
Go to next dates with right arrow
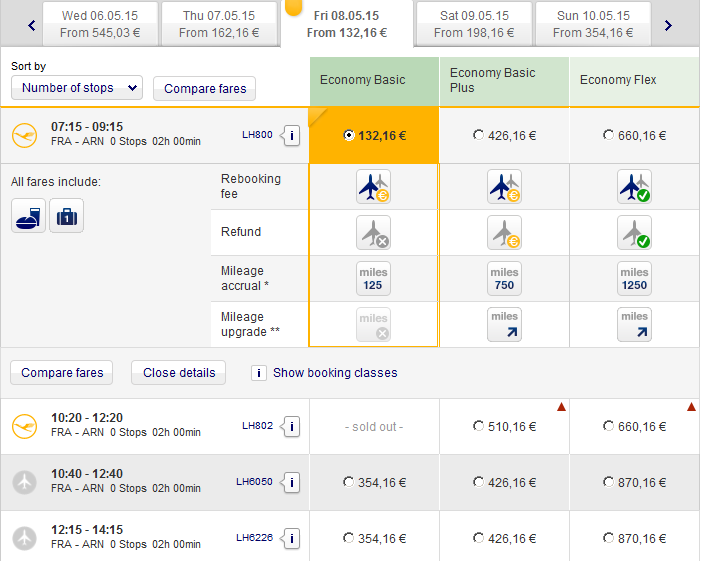[x=668, y=24]
